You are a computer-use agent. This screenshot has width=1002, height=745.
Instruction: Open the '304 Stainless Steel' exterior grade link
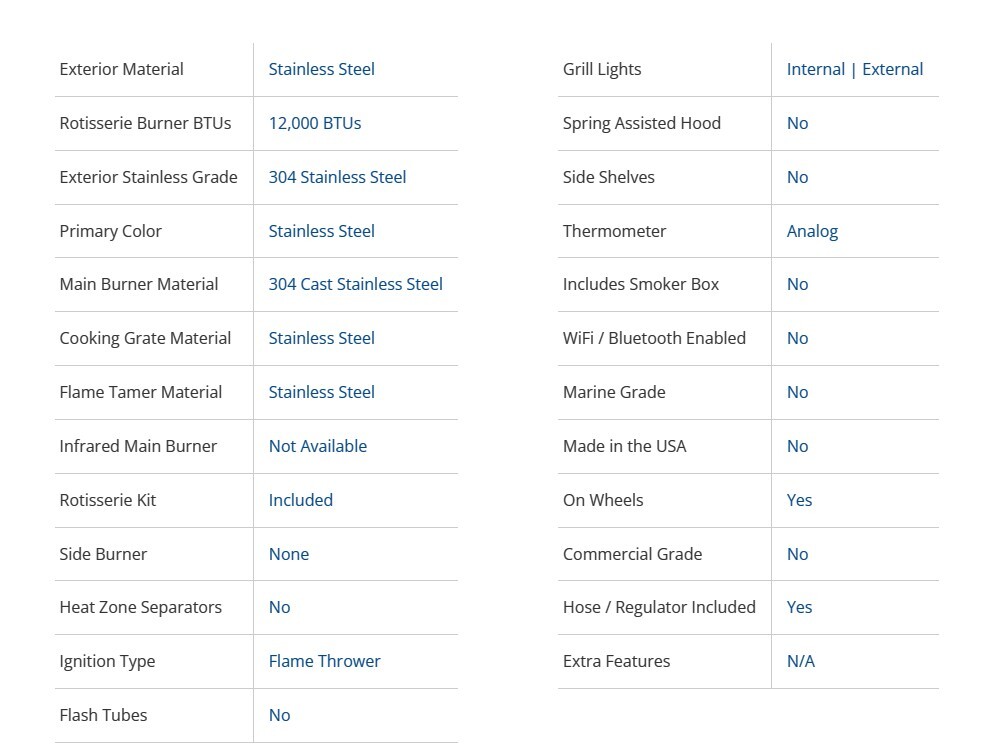pos(337,177)
